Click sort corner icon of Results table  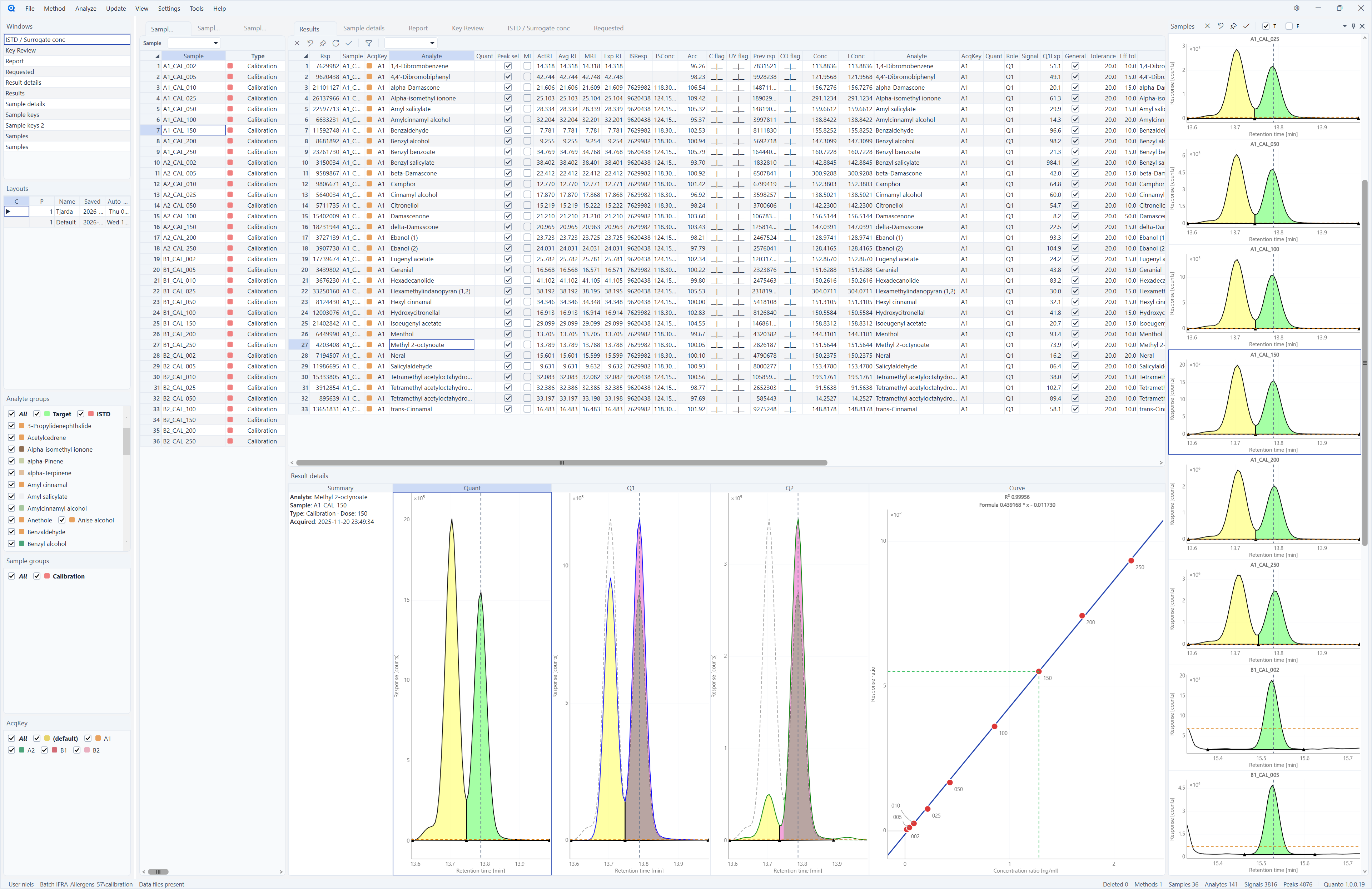pos(305,56)
